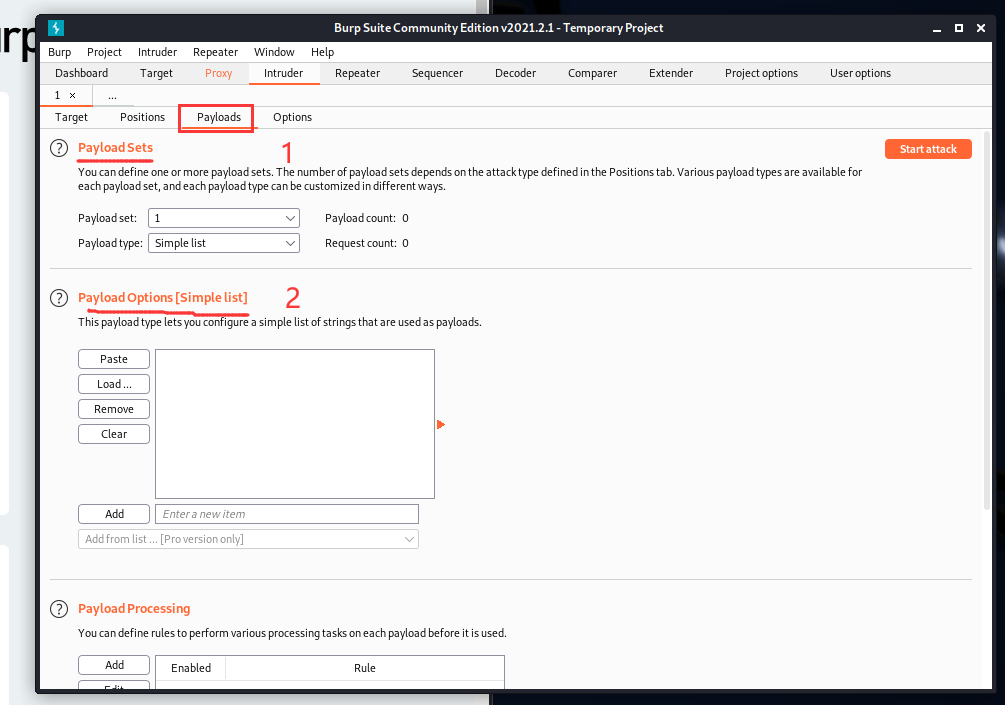This screenshot has width=1005, height=705.
Task: Open the Positions sub-tab
Action: (x=142, y=117)
